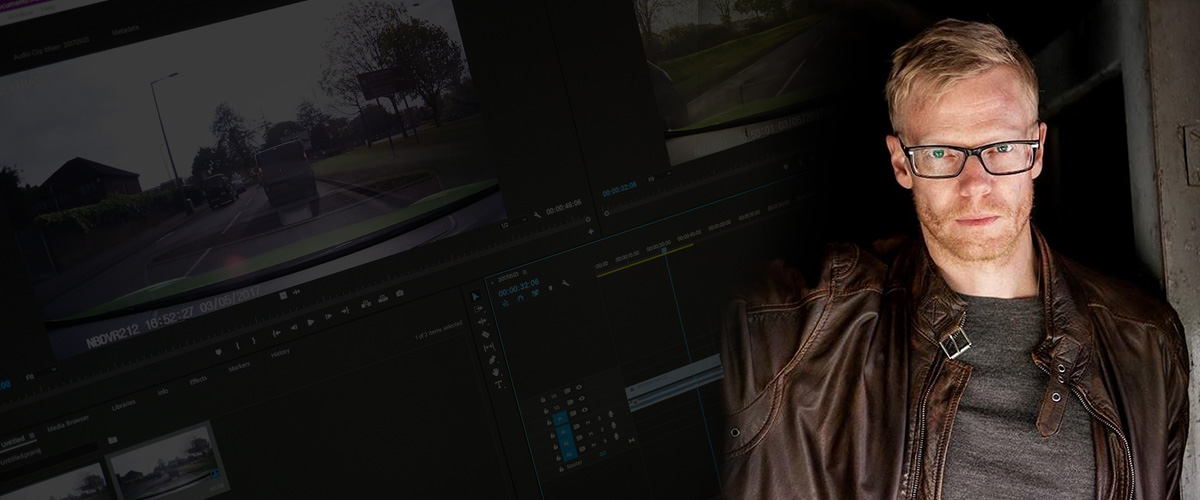Select the Razor tool
This screenshot has width=1200, height=500.
[485, 334]
